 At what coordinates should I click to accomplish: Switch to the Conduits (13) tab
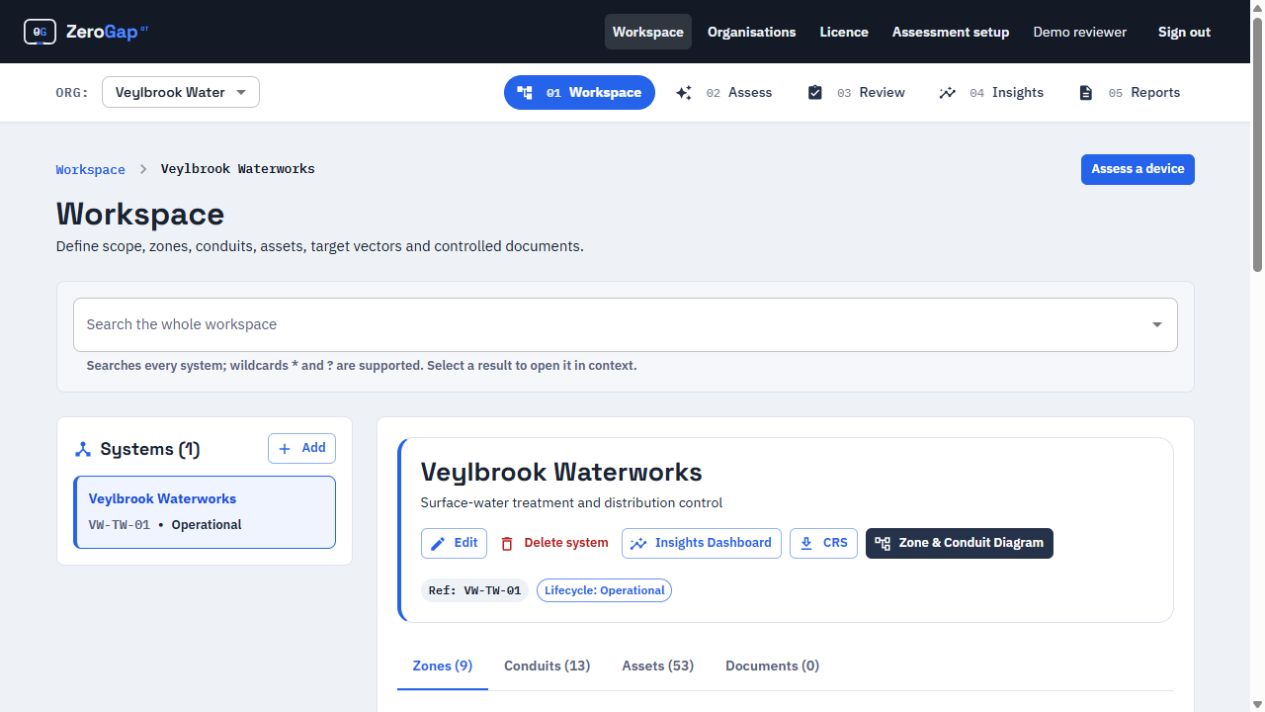pyautogui.click(x=547, y=666)
